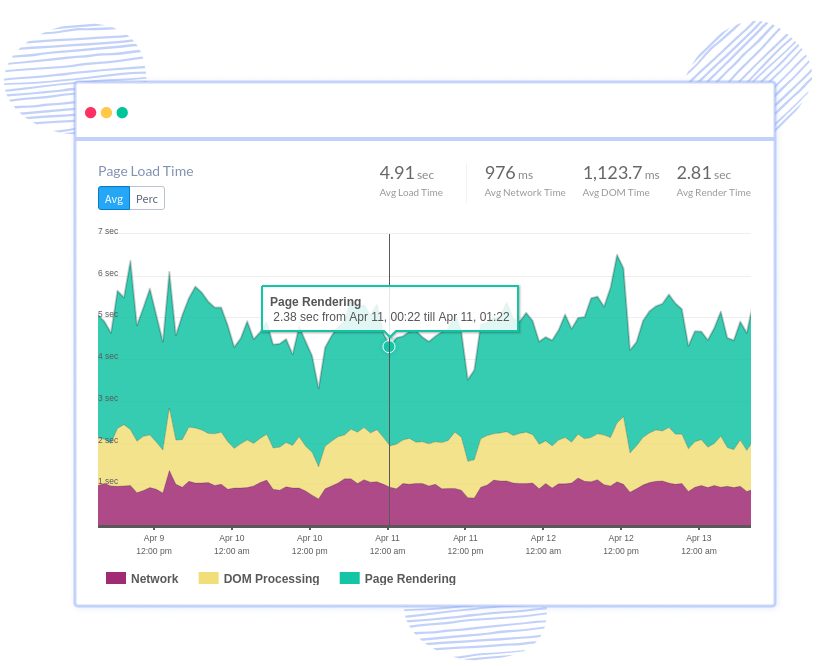Select the highlighted chart data point
Screen dimensions: 831x666
point(388,346)
